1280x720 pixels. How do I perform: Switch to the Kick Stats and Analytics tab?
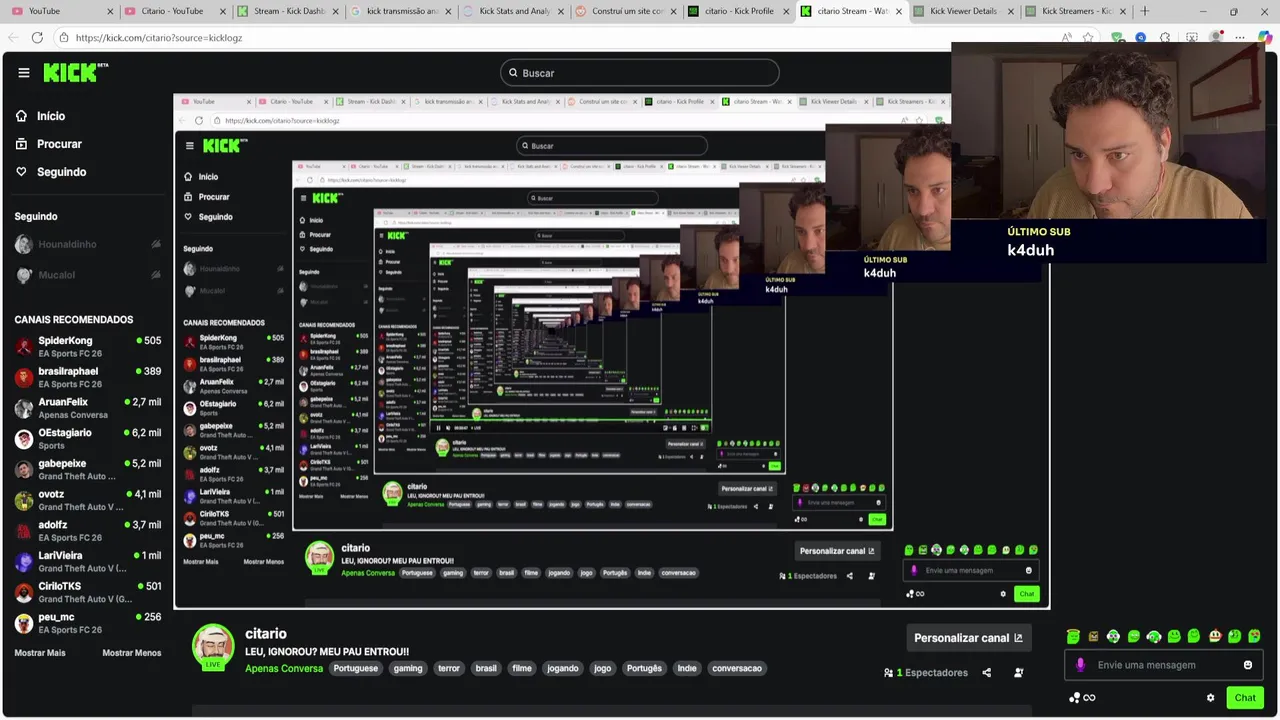tap(512, 11)
